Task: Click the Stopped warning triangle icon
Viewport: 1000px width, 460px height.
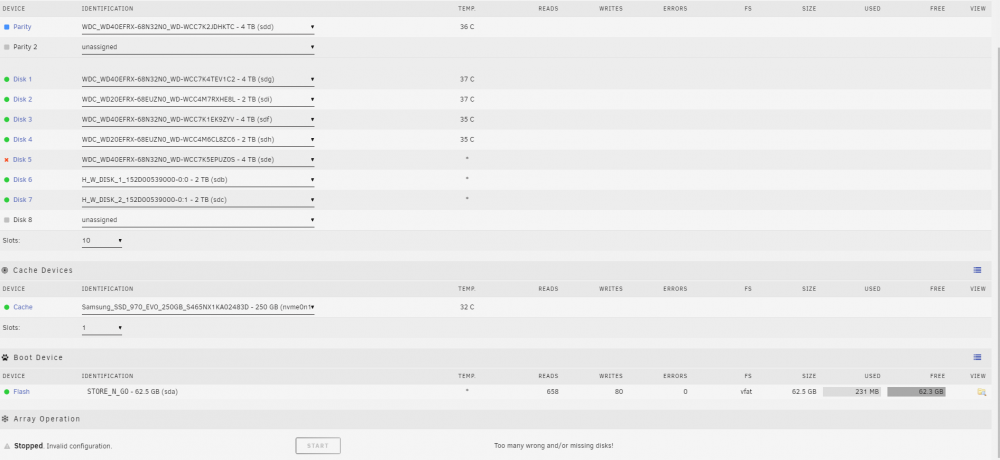Action: 6,446
